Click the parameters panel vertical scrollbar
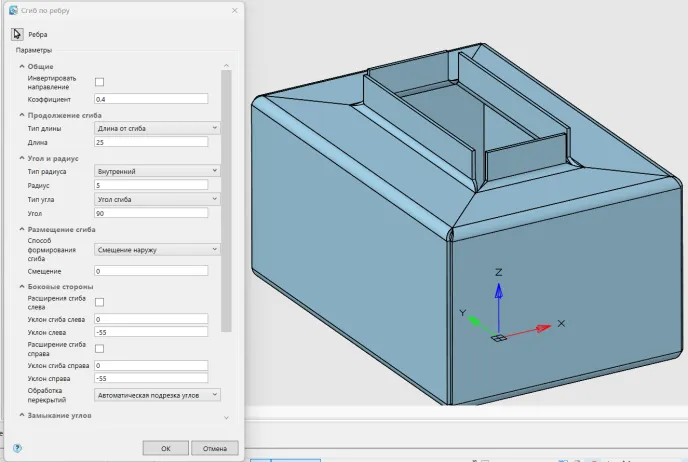 pos(227,200)
